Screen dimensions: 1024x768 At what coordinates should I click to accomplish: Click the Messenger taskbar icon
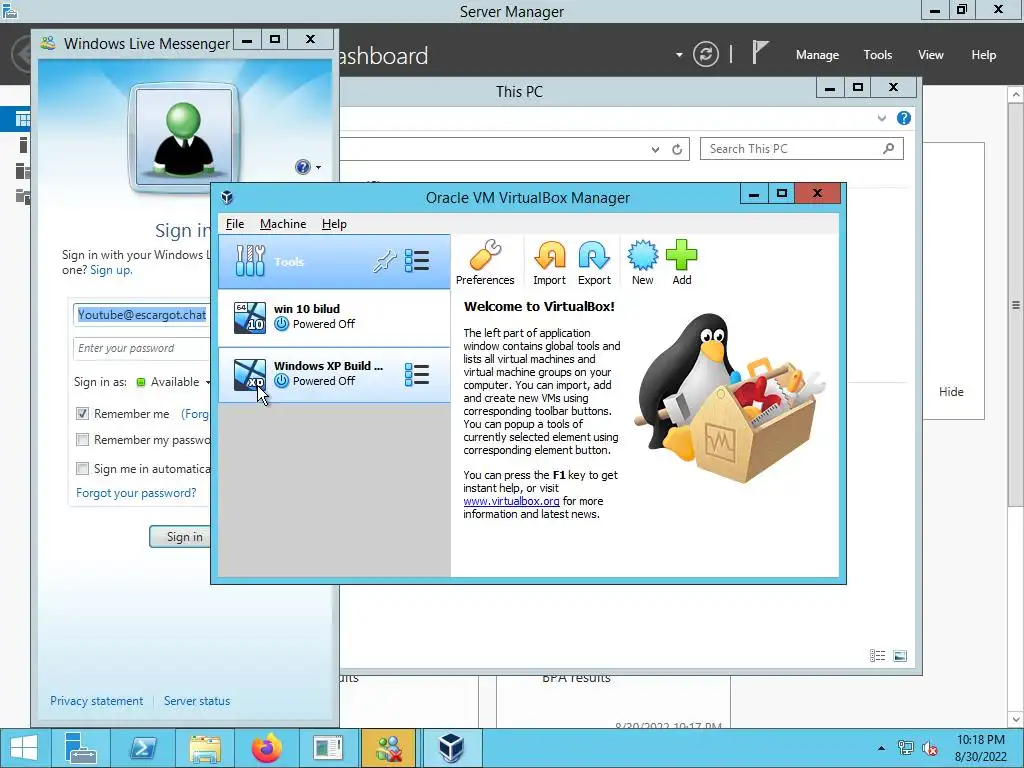pyautogui.click(x=388, y=748)
